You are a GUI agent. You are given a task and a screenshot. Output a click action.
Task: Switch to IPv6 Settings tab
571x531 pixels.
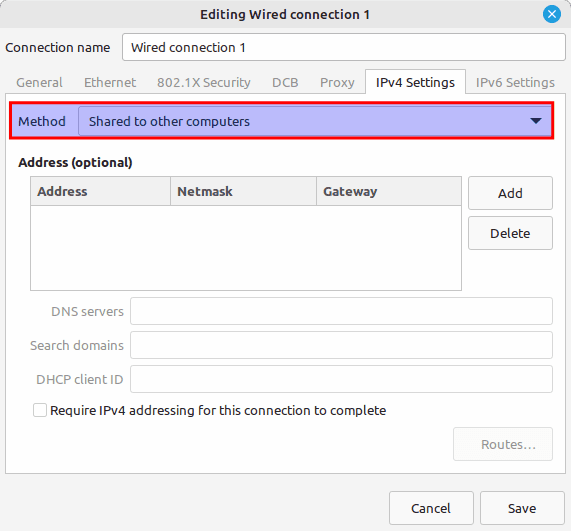(515, 82)
